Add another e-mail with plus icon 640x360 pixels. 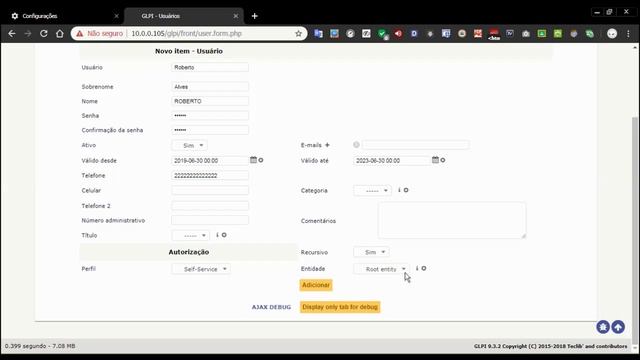click(x=327, y=145)
